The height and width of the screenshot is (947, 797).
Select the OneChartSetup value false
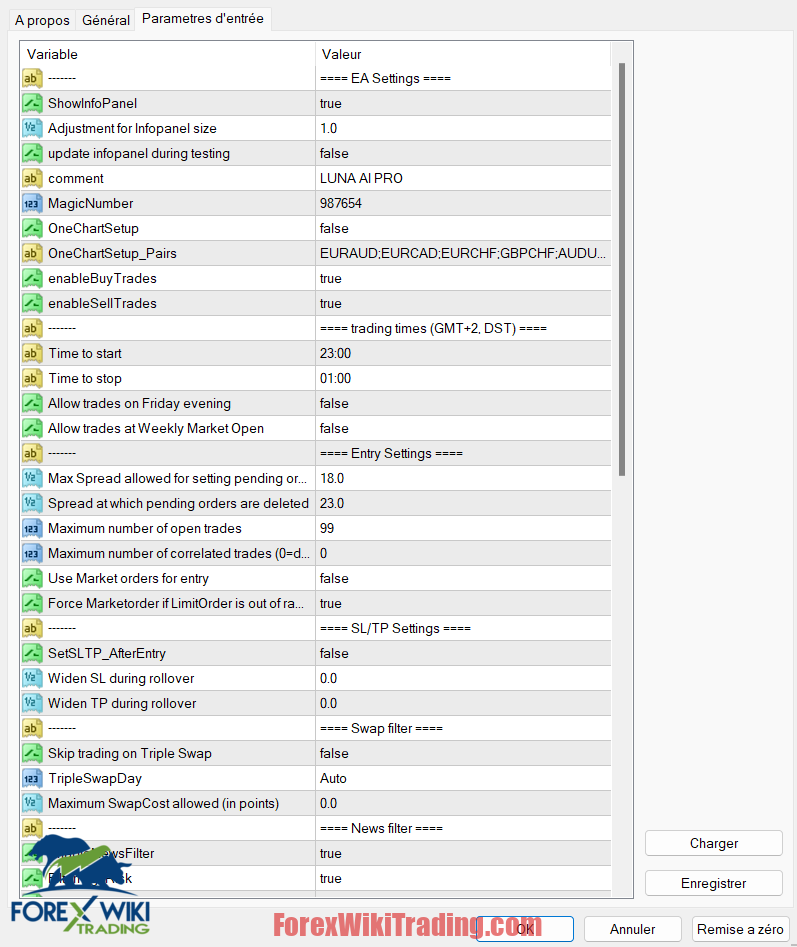coord(463,228)
